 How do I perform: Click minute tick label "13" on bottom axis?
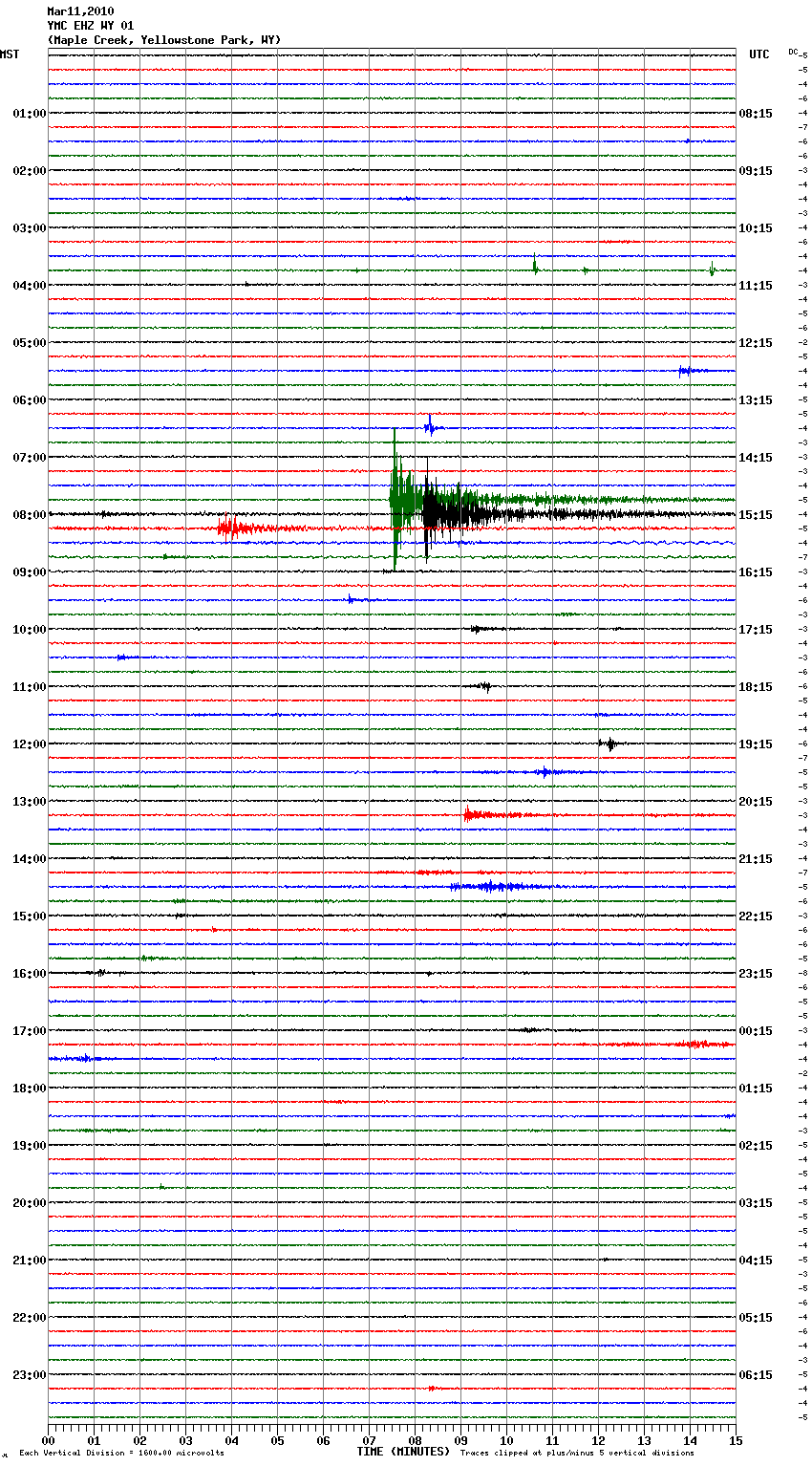tap(644, 1440)
